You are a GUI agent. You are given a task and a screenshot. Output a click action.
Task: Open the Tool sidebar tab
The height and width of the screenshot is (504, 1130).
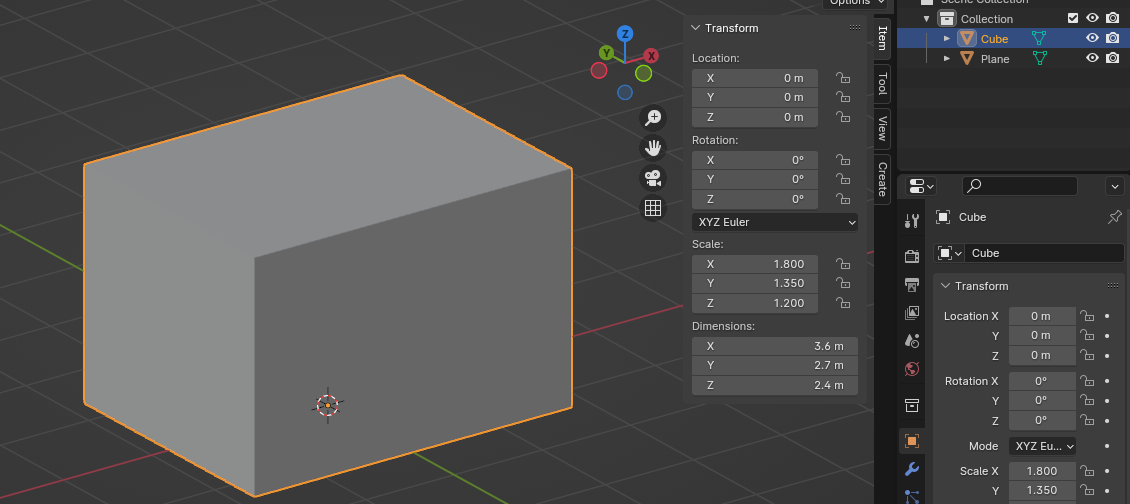click(x=882, y=84)
